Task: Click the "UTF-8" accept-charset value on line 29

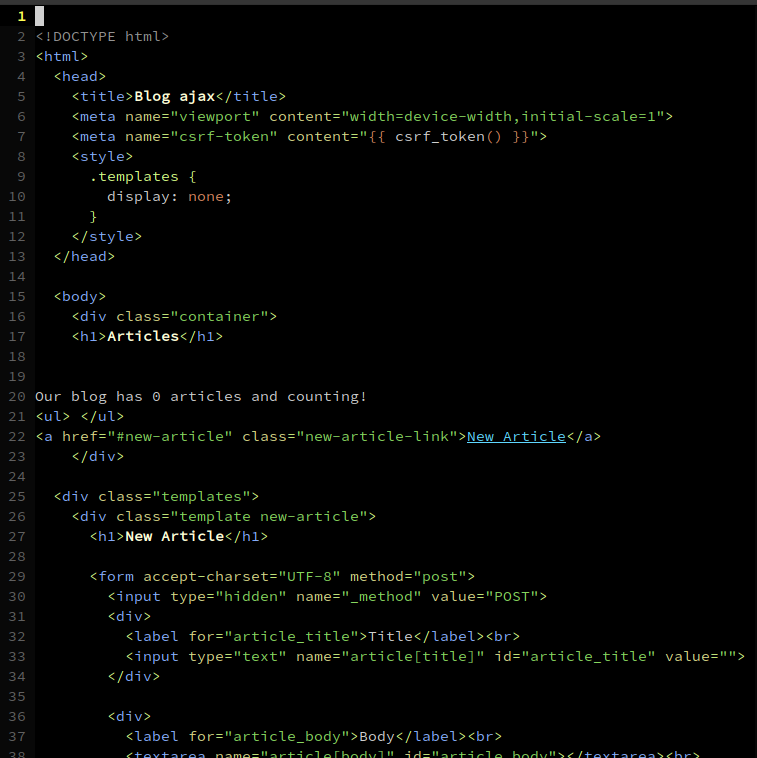Action: coord(309,577)
